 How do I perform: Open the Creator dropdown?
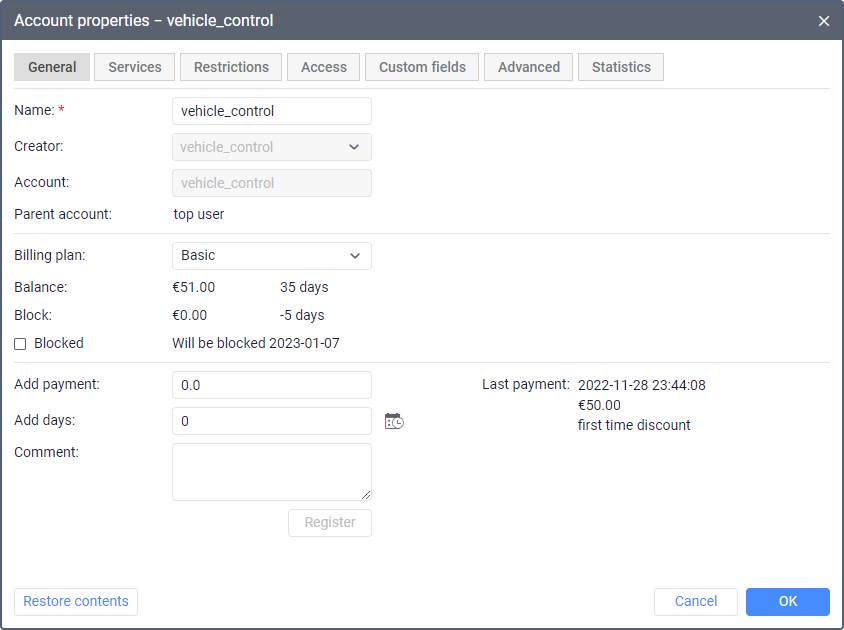[272, 147]
